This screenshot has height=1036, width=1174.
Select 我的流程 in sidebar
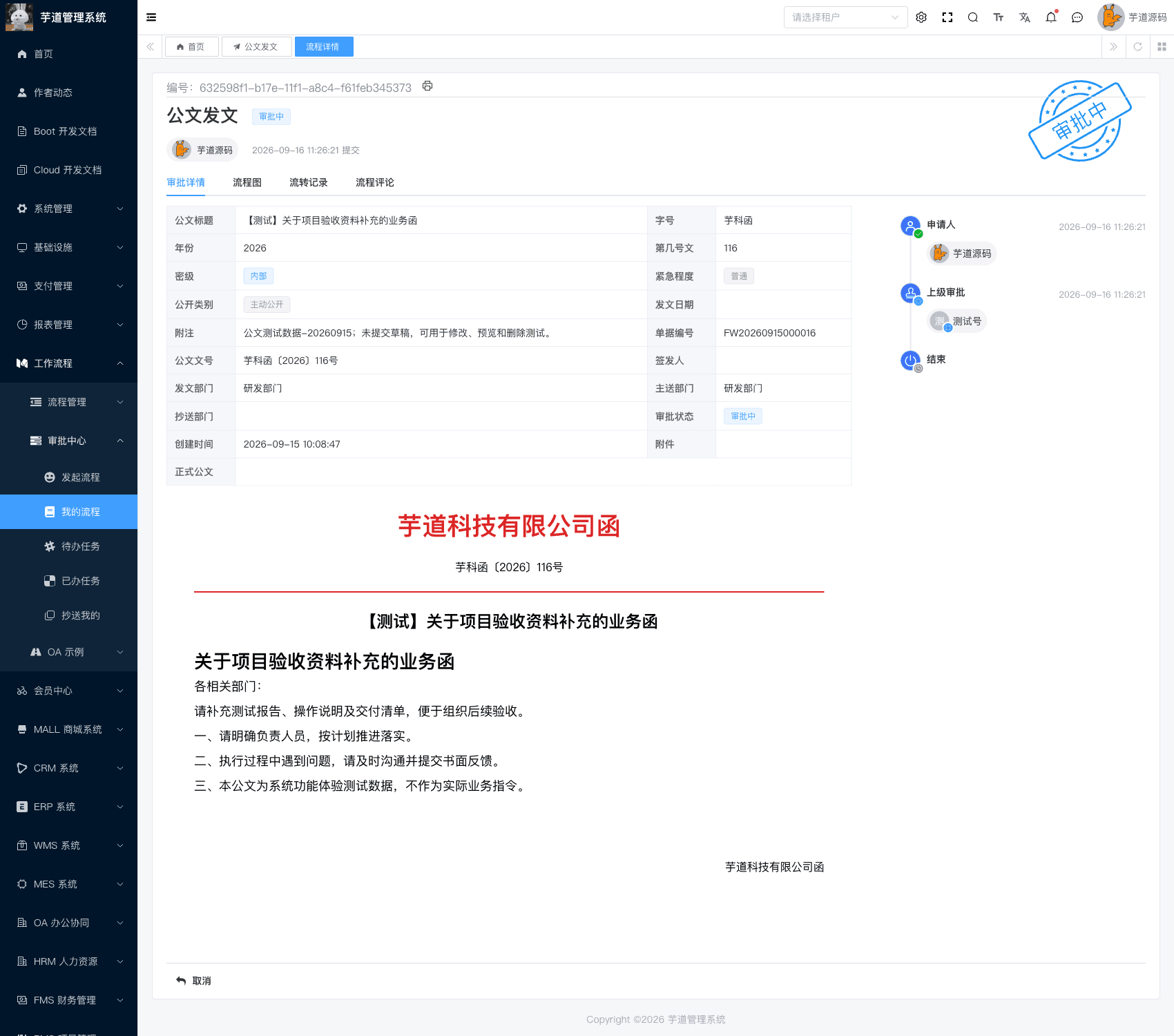[68, 512]
